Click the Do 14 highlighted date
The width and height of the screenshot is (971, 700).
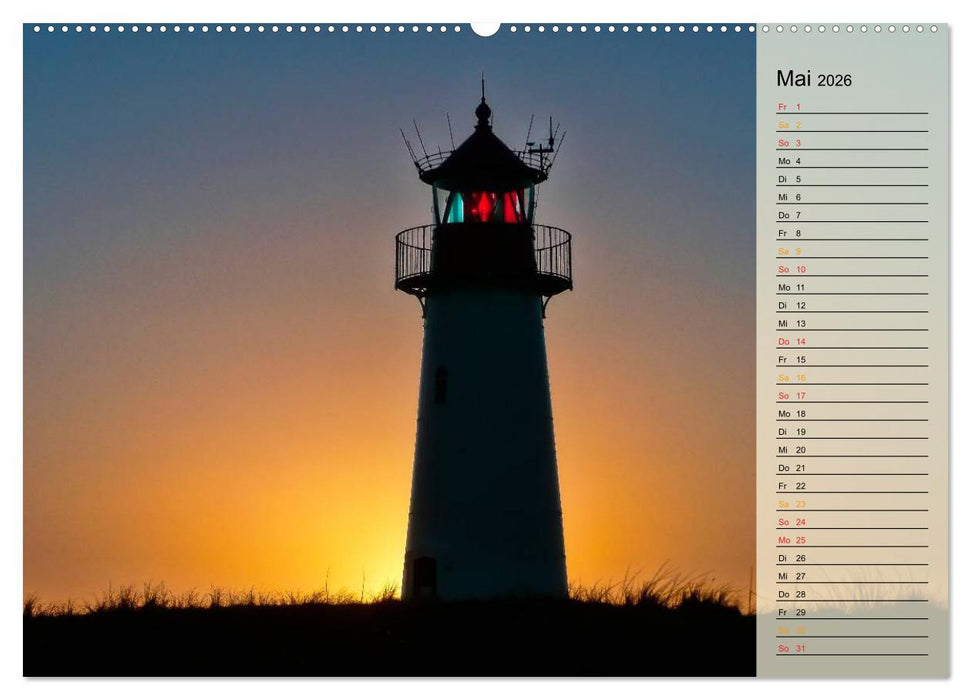[790, 341]
